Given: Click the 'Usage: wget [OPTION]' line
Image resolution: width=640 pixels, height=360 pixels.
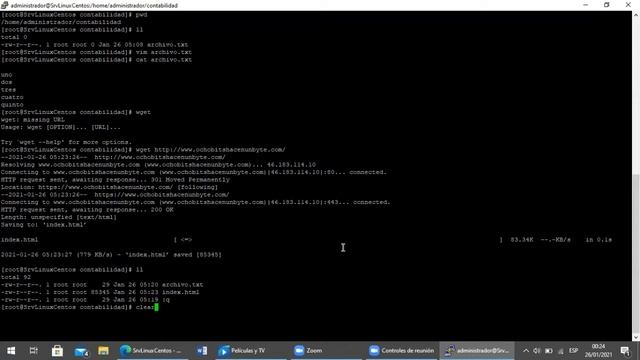Looking at the screenshot, I should [x=60, y=127].
